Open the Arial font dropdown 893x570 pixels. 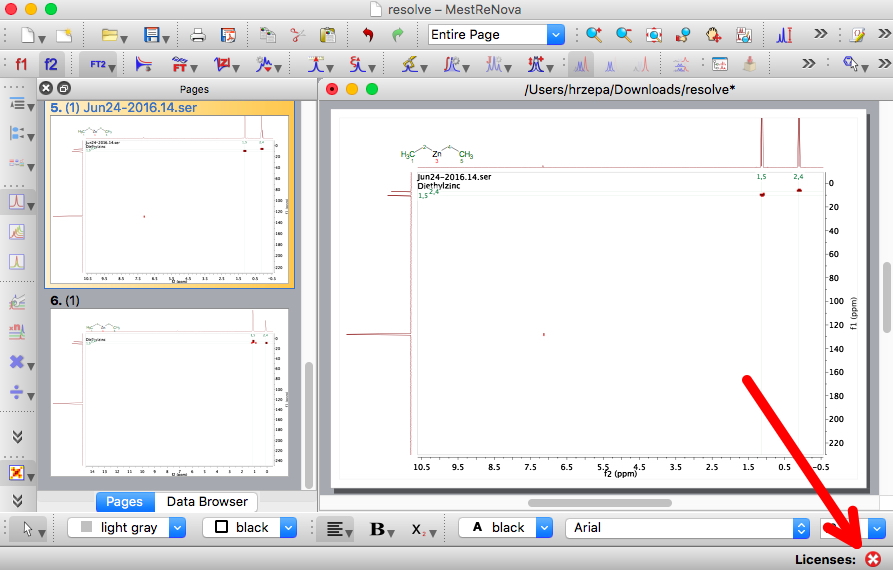pyautogui.click(x=800, y=528)
